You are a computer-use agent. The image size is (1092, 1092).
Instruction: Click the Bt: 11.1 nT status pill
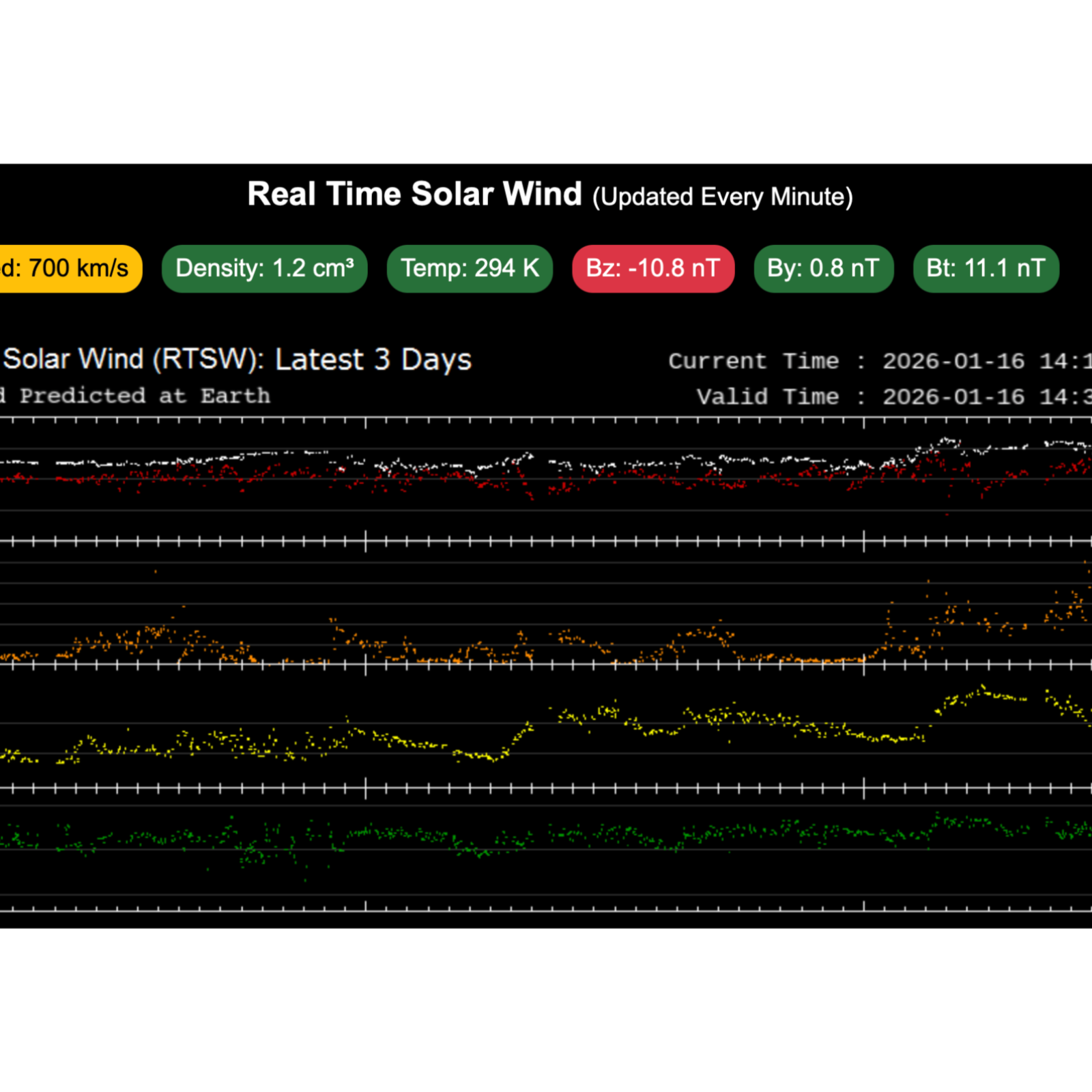(986, 268)
